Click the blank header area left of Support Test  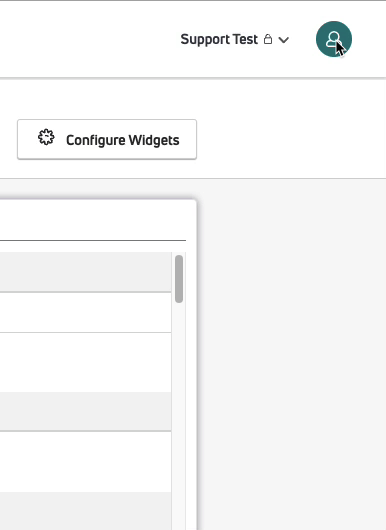[88, 39]
